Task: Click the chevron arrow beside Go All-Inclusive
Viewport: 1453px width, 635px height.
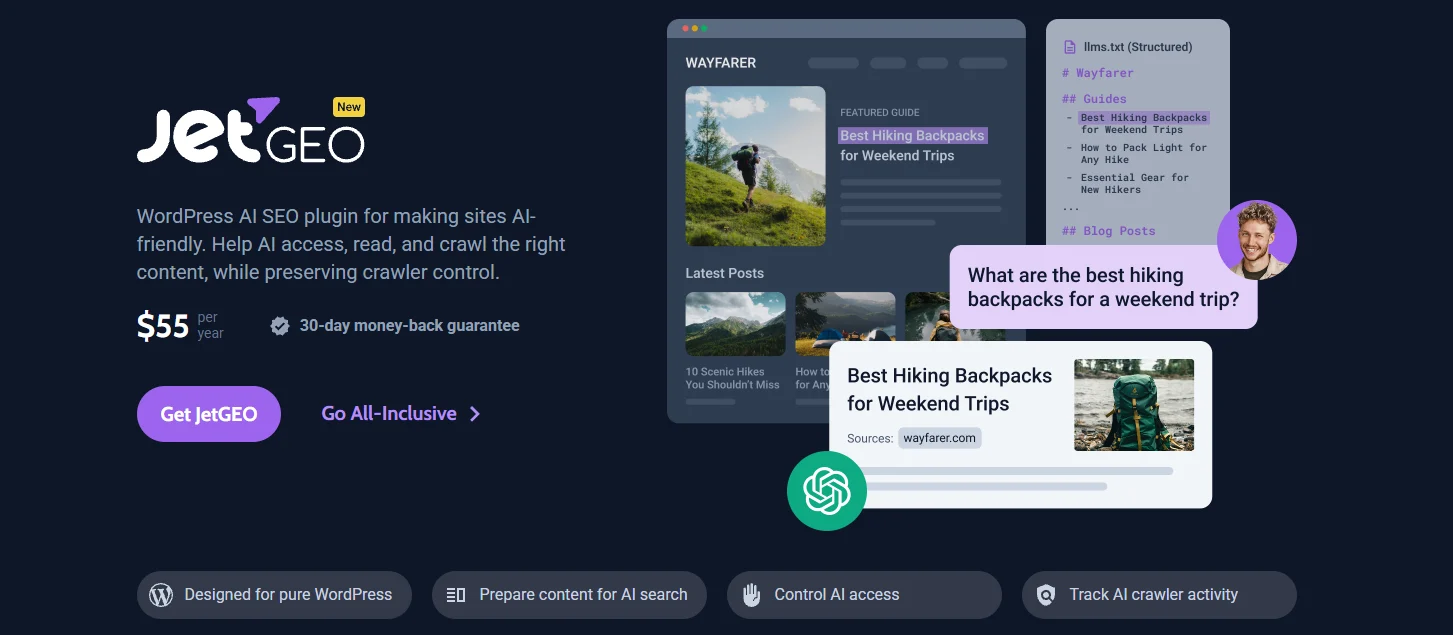Action: click(475, 414)
